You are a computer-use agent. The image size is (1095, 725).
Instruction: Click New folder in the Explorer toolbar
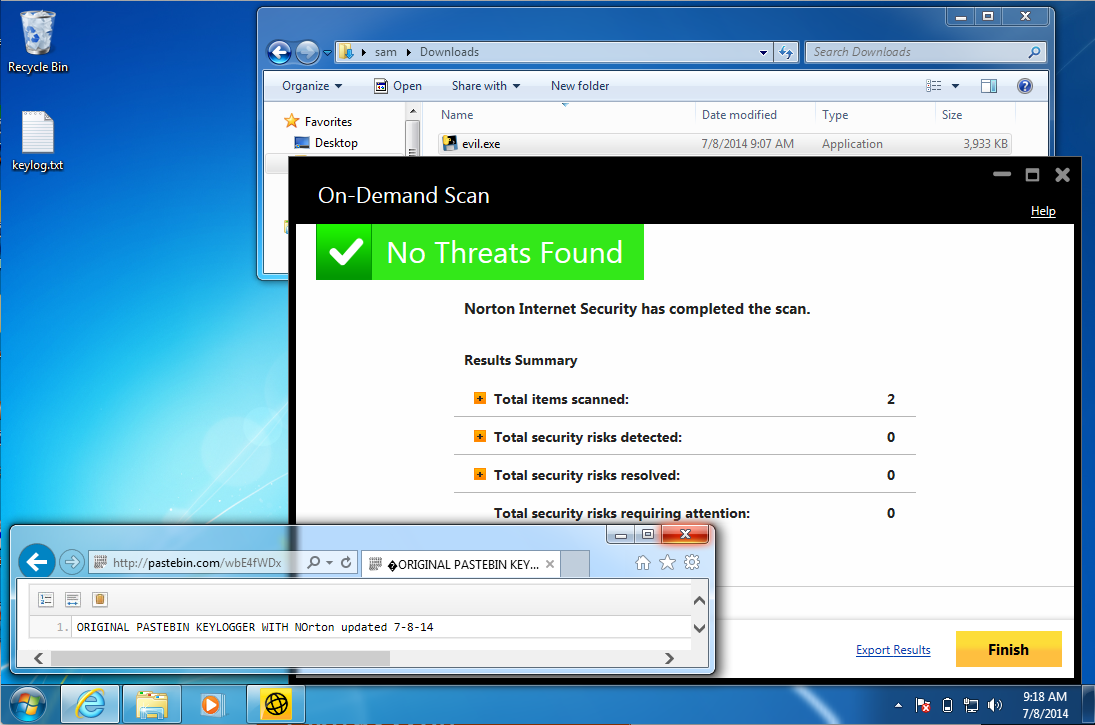coord(580,86)
